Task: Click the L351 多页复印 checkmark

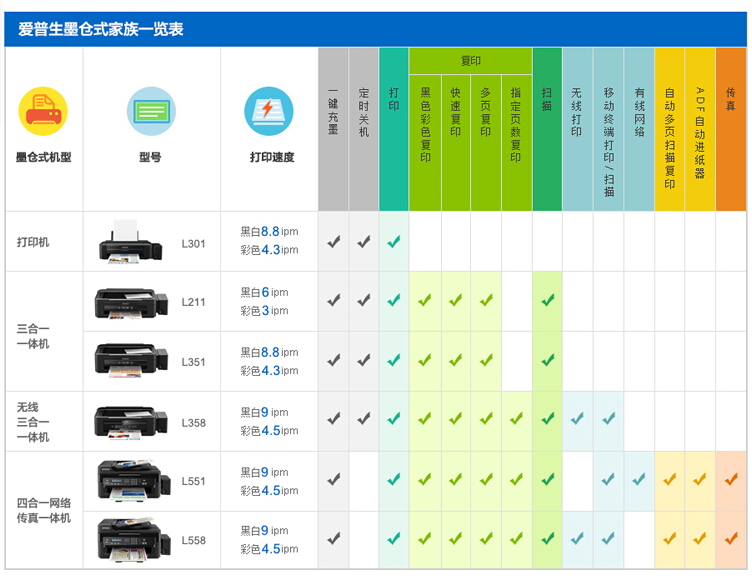Action: coord(486,360)
